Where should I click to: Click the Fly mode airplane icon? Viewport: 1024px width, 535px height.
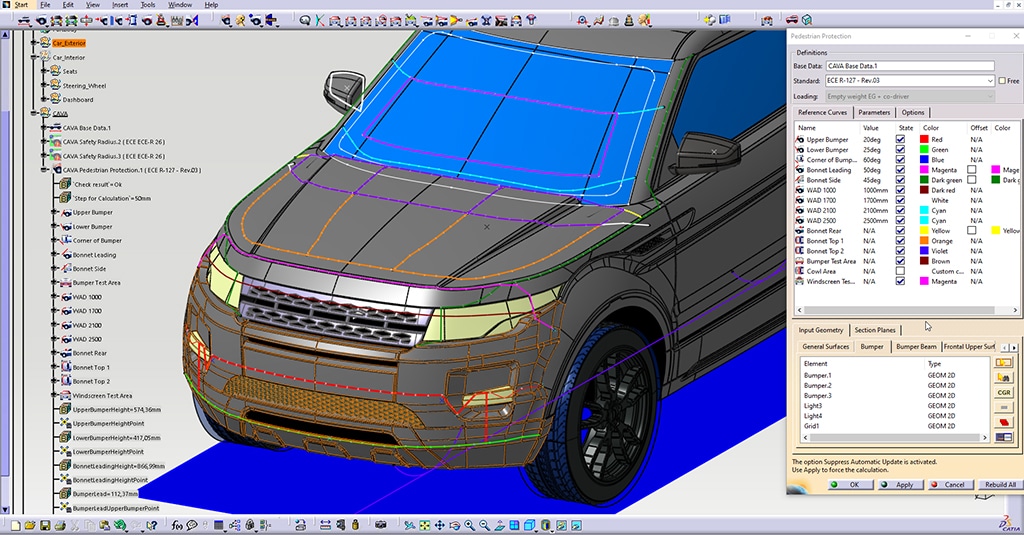(x=409, y=525)
